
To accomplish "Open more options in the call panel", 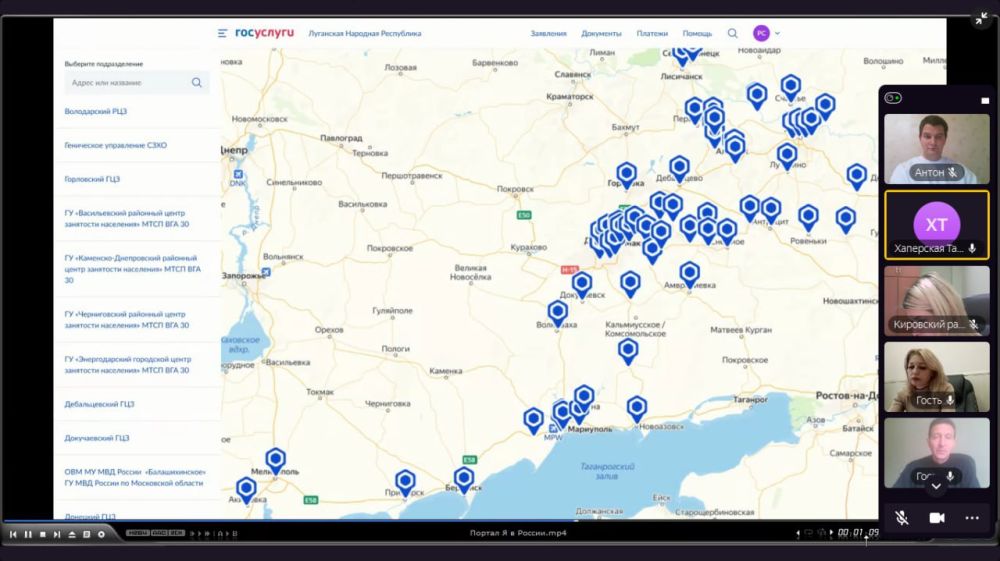I will coord(971,518).
